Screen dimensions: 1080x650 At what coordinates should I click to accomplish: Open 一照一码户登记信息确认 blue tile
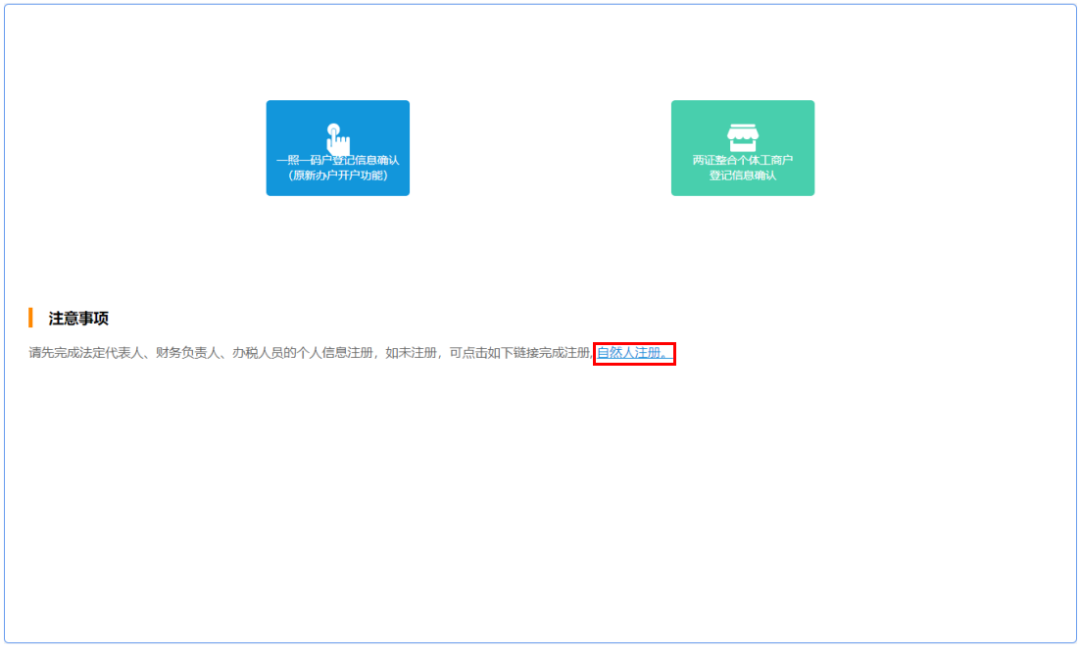338,148
